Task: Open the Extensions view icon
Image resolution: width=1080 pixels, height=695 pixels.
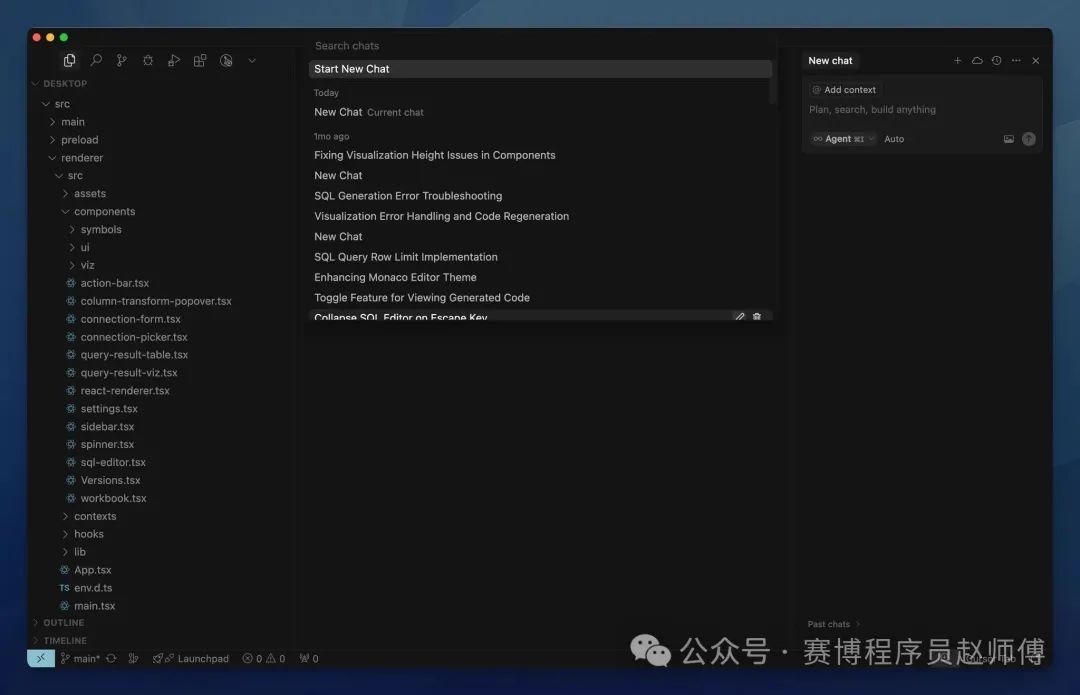Action: 200,61
